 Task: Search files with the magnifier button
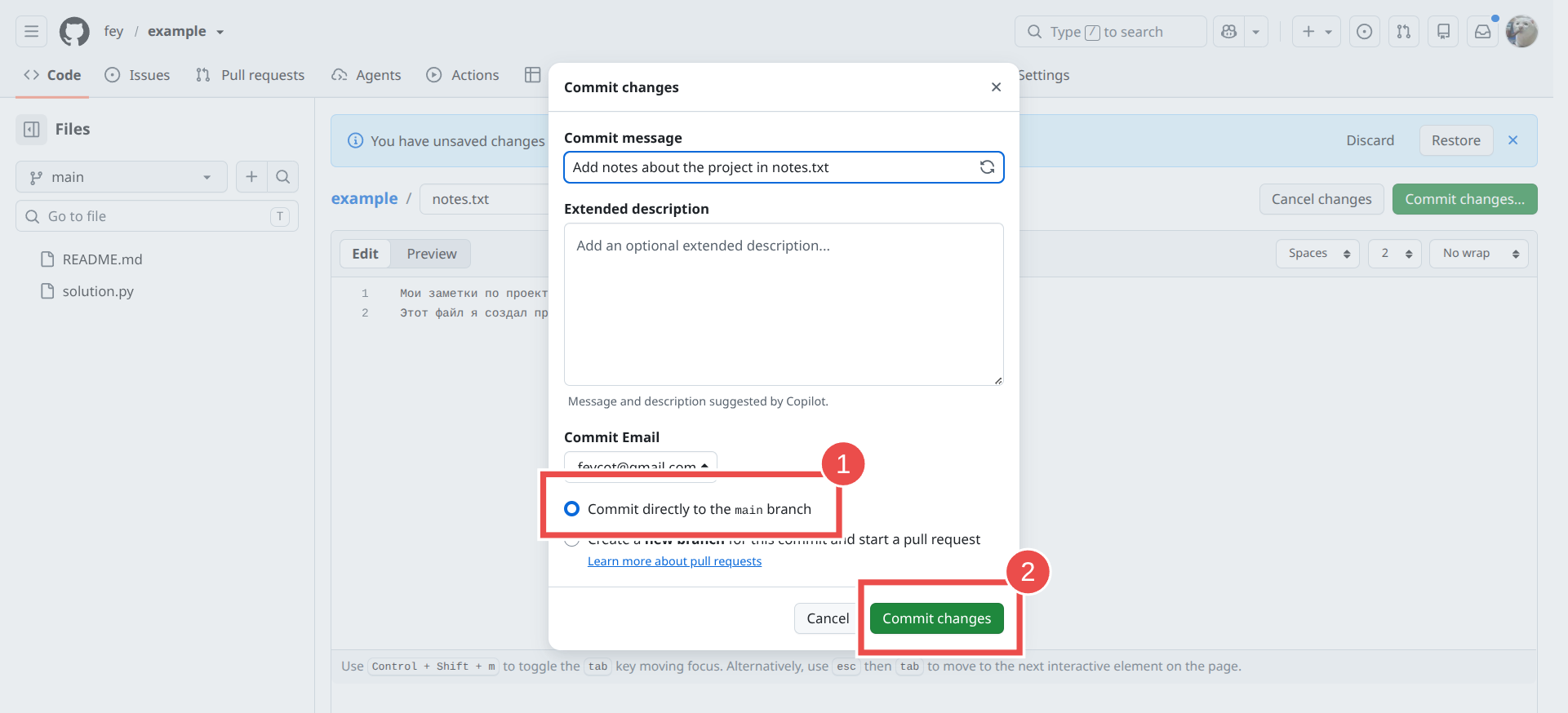click(282, 176)
